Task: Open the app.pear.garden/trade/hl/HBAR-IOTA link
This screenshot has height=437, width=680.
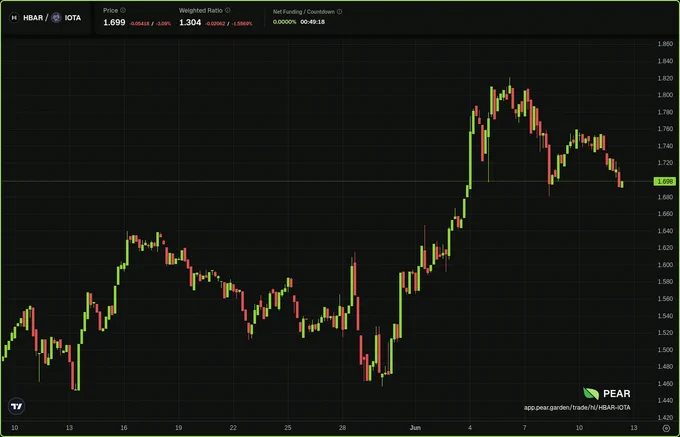Action: (577, 408)
